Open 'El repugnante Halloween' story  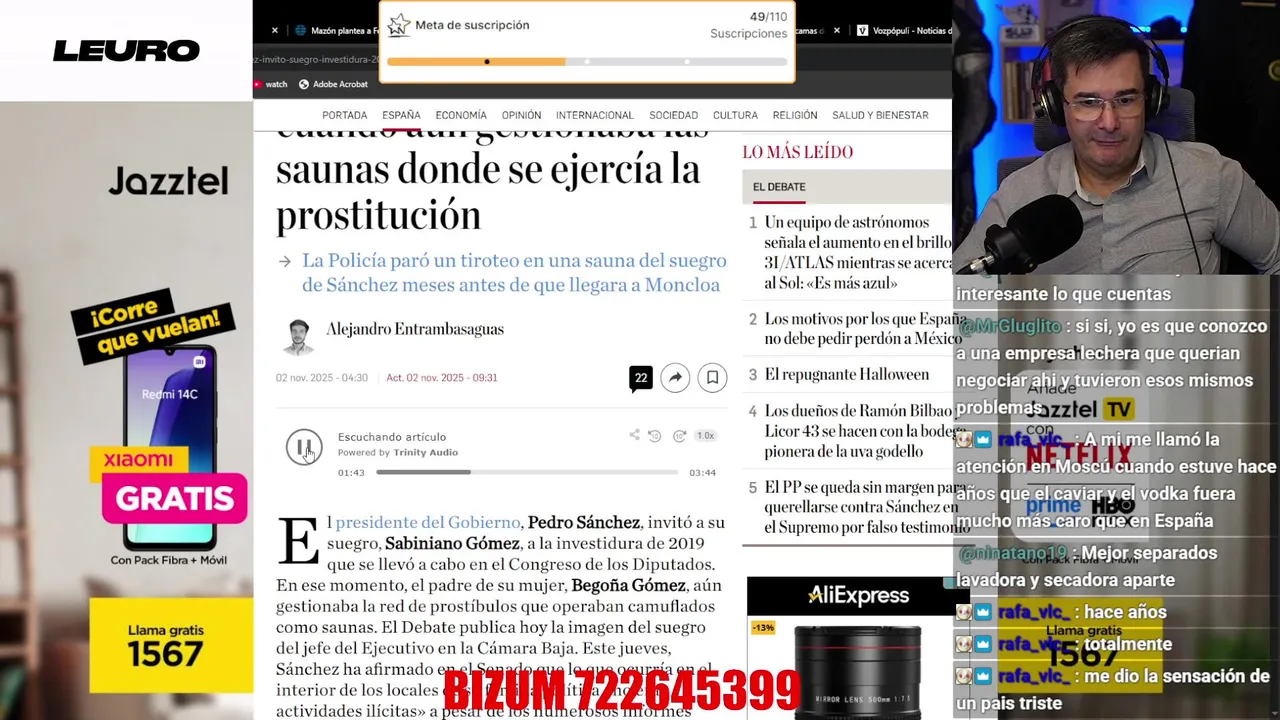click(847, 374)
